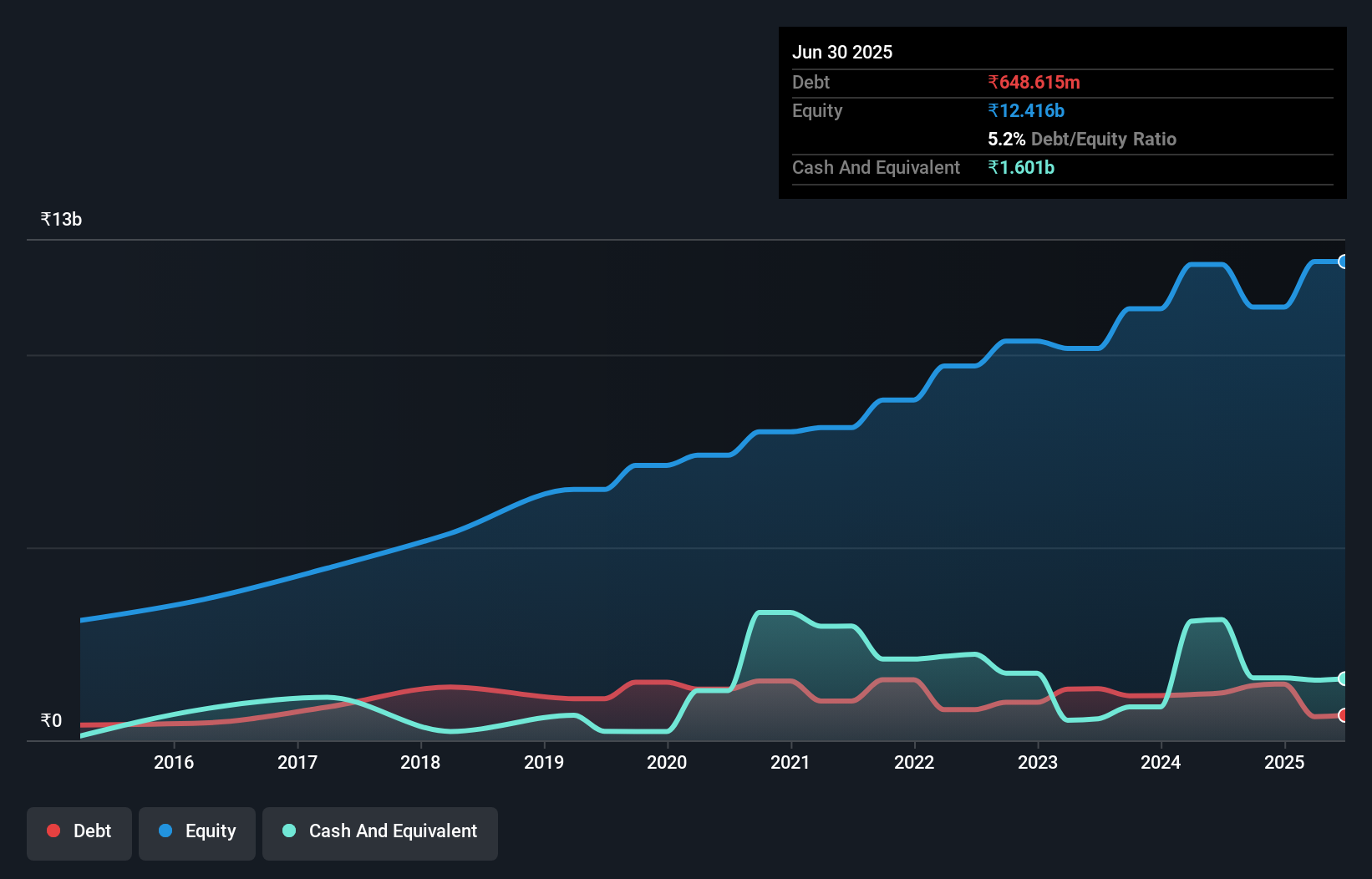
Task: Click the ₹13b y-axis label
Action: (62, 219)
